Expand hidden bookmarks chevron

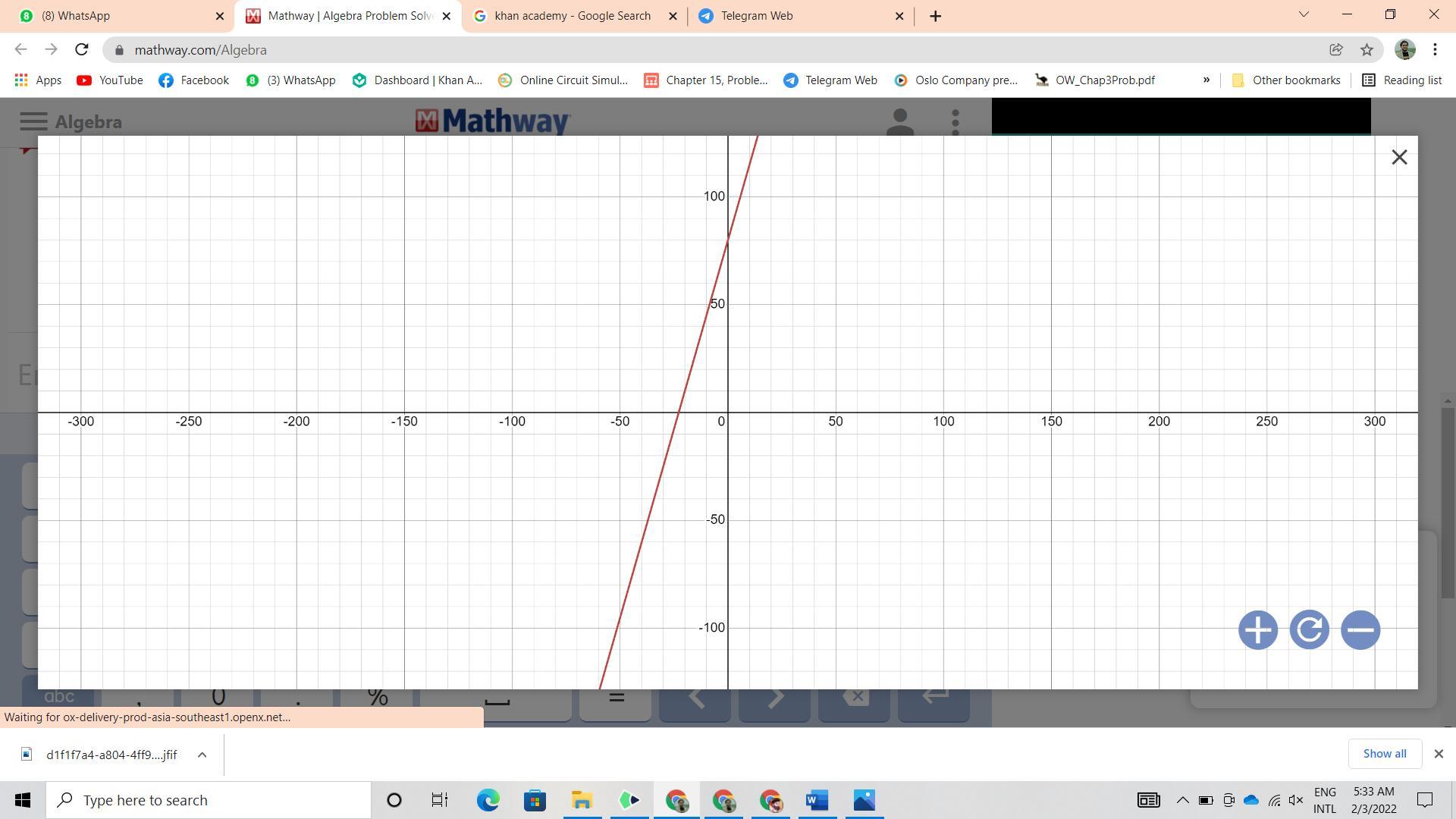pos(1207,80)
